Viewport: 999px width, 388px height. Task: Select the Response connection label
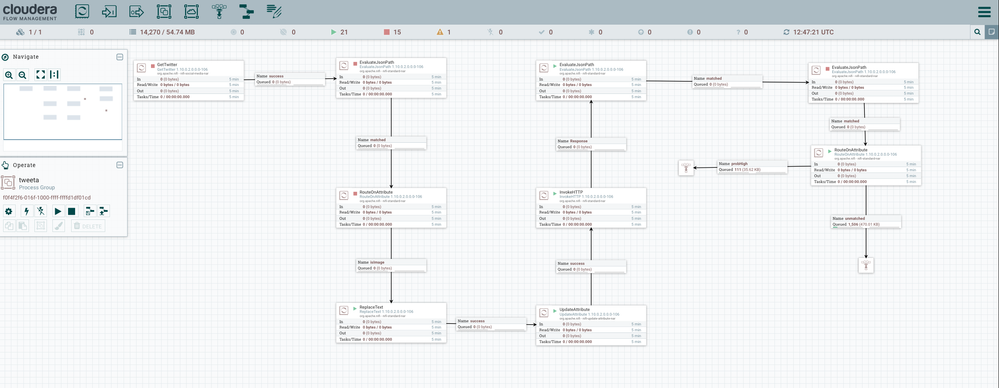(591, 144)
